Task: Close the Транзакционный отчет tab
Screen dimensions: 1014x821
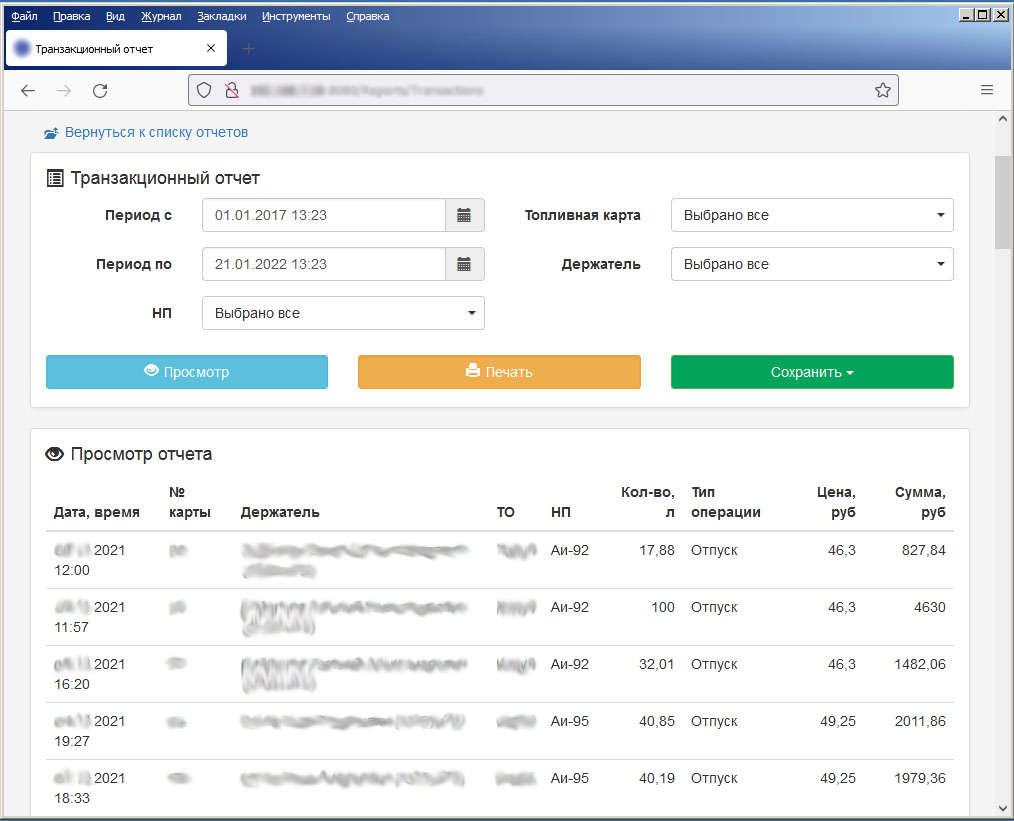Action: coord(211,48)
